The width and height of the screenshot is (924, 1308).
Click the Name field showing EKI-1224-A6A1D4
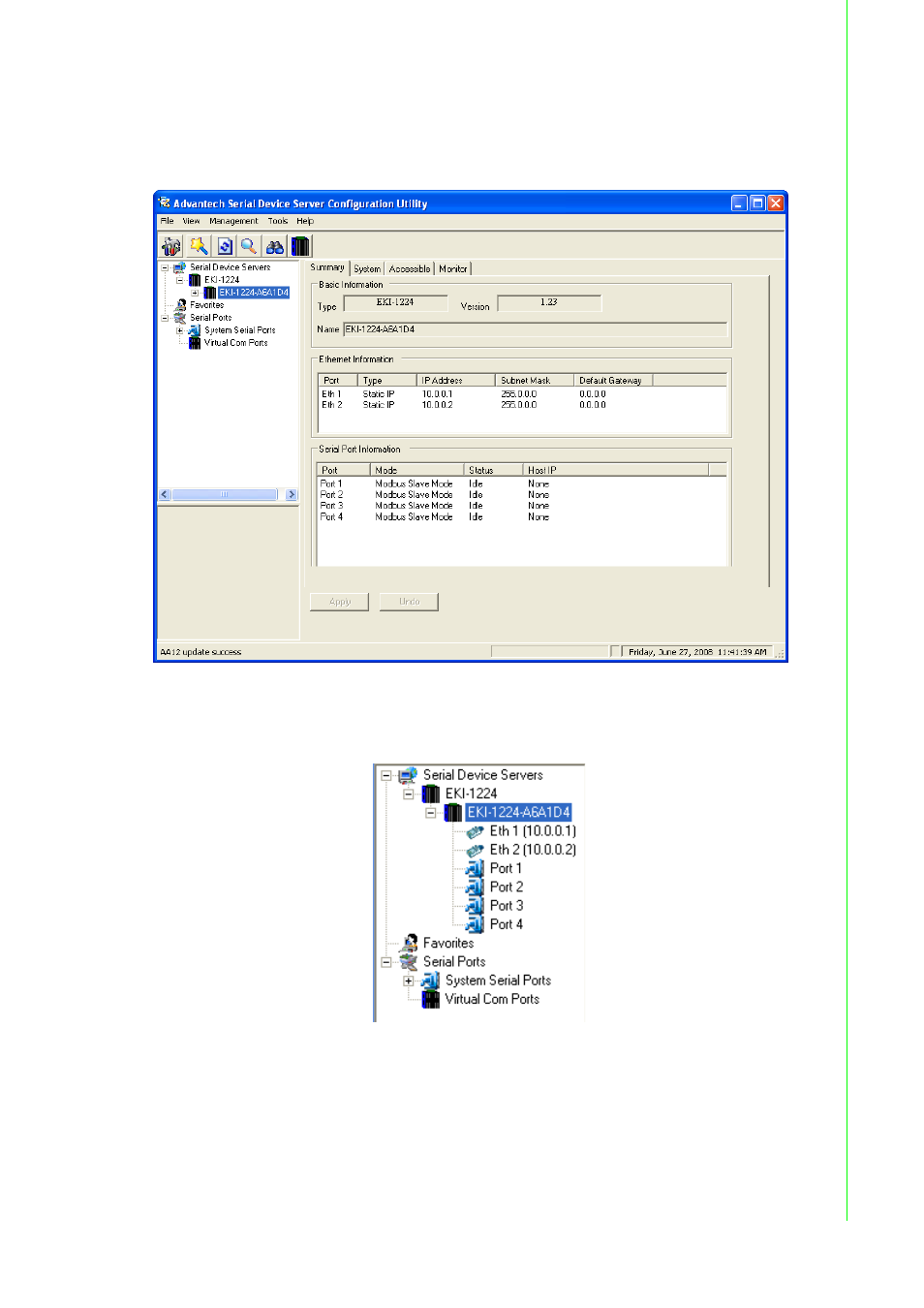535,329
